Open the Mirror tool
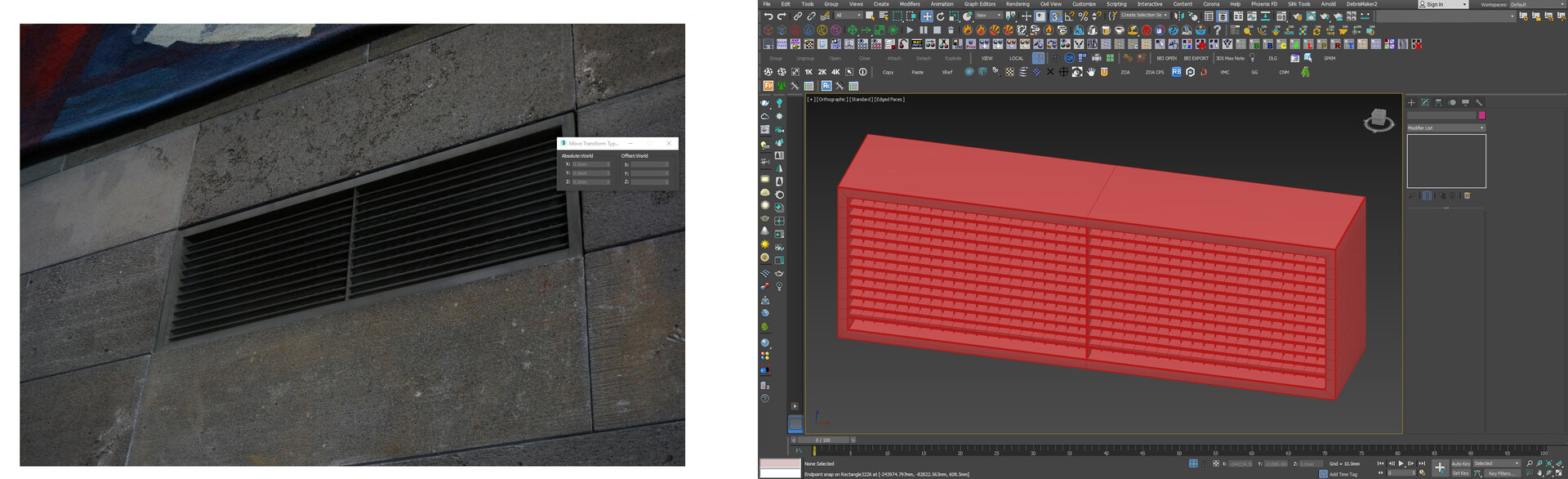Screen dimensions: 1568x479 pyautogui.click(x=1178, y=16)
